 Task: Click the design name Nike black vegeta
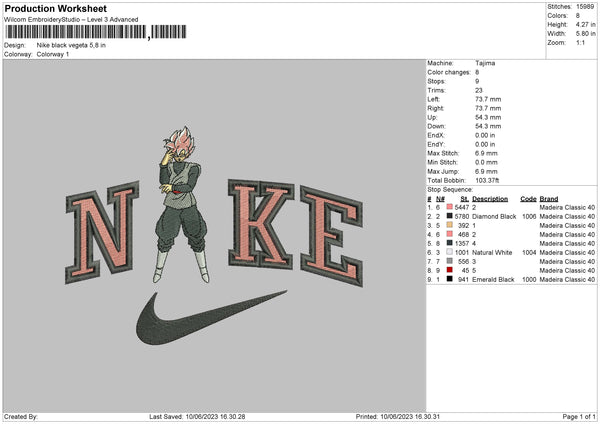[71, 45]
